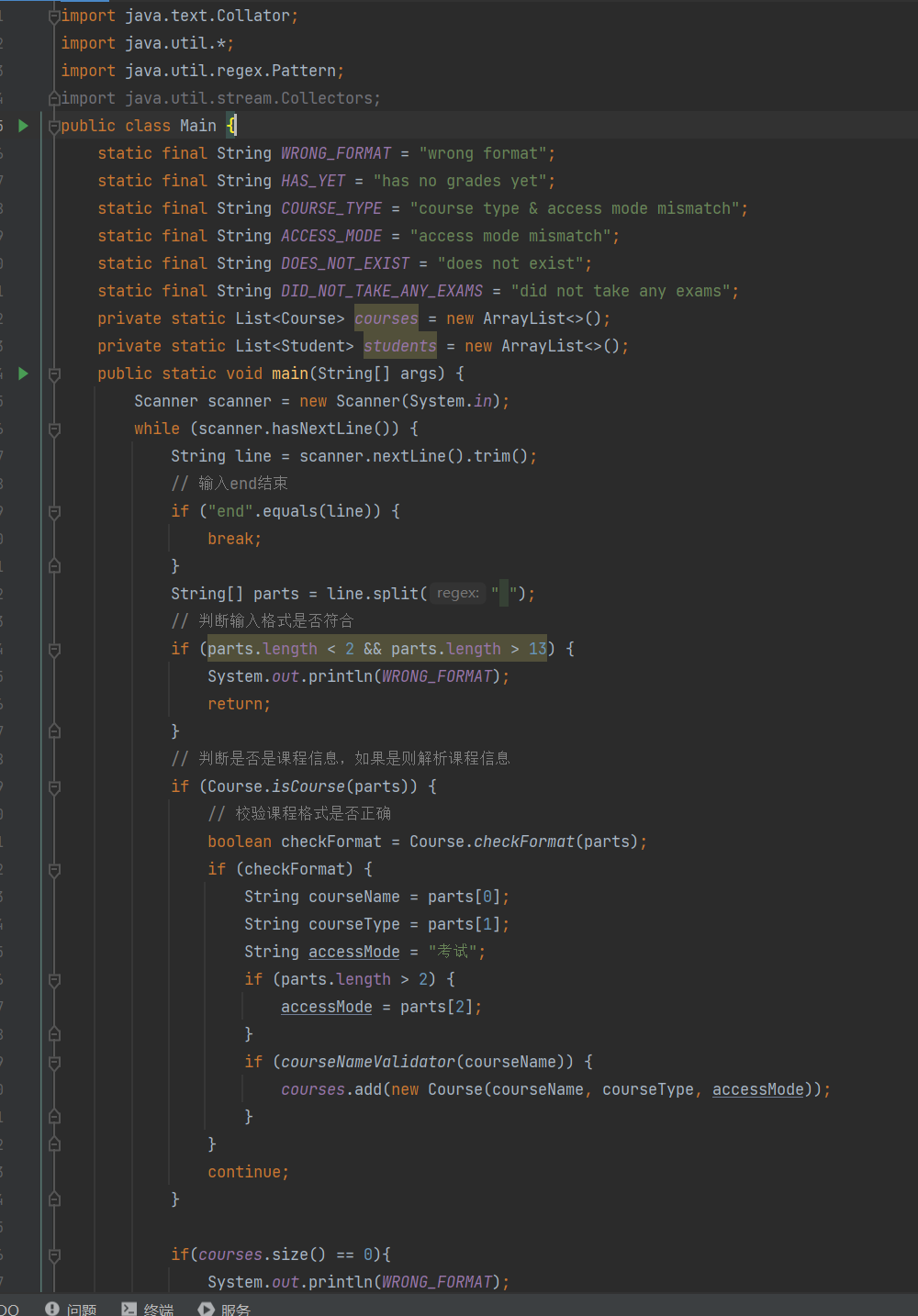Image resolution: width=918 pixels, height=1316 pixels.
Task: Collapse the if courses.size() == 0 block
Action: (54, 1255)
